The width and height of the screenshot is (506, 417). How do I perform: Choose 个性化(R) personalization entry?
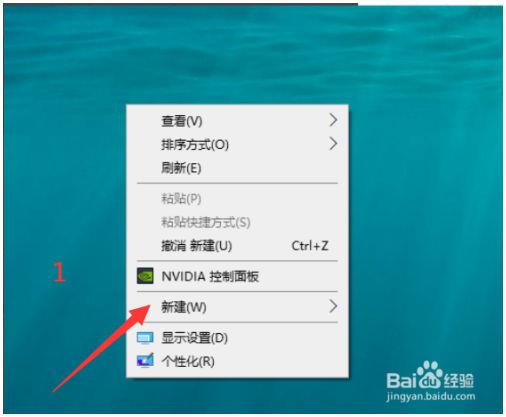click(237, 361)
